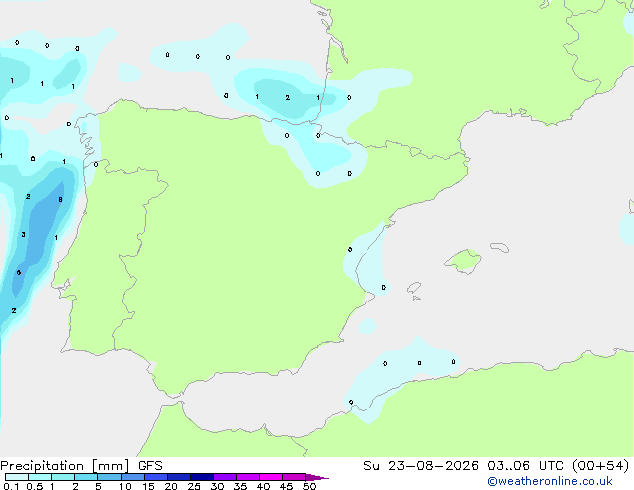This screenshot has width=634, height=490.
Task: Click the '35' legend scale label
Action: (240, 486)
